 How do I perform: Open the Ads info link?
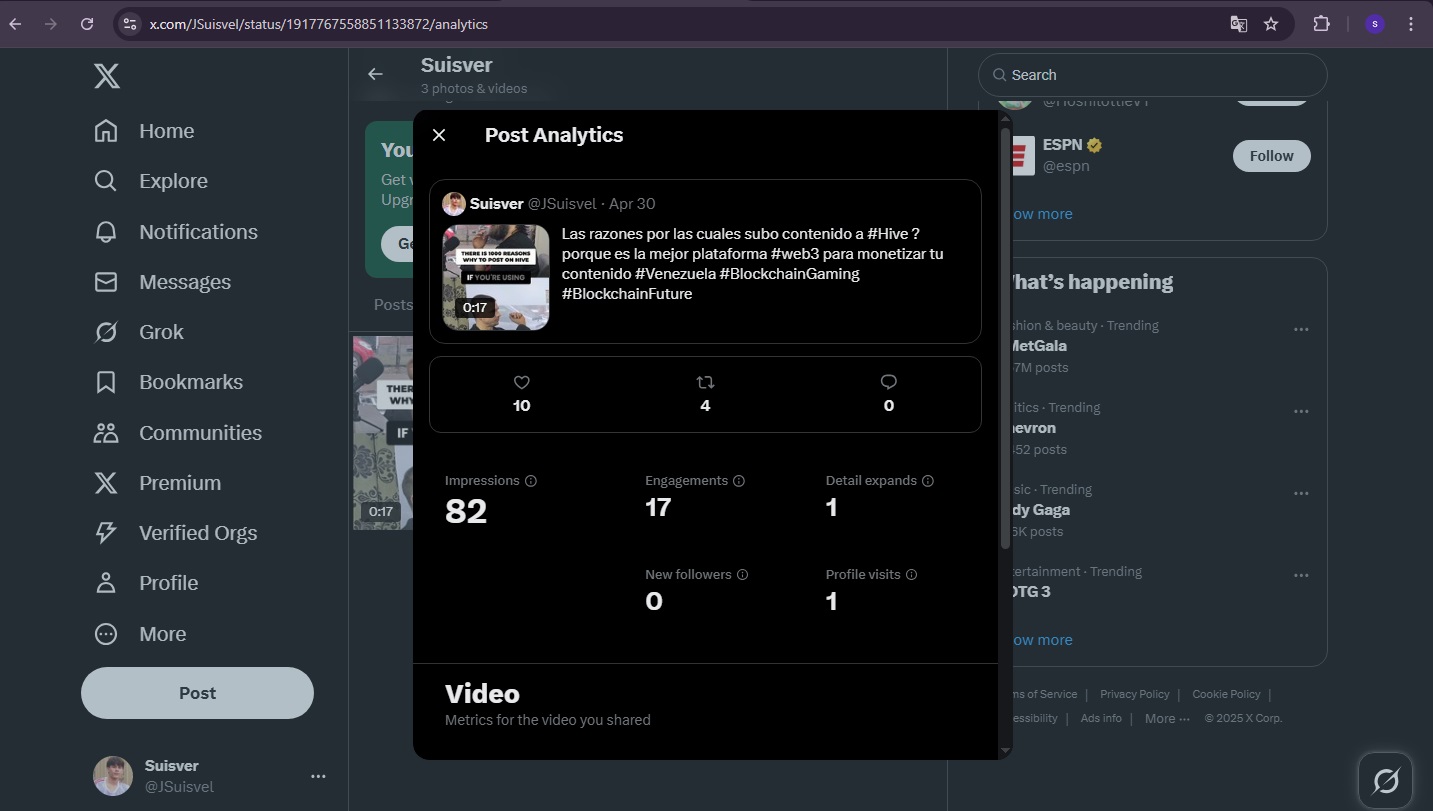click(x=1101, y=718)
